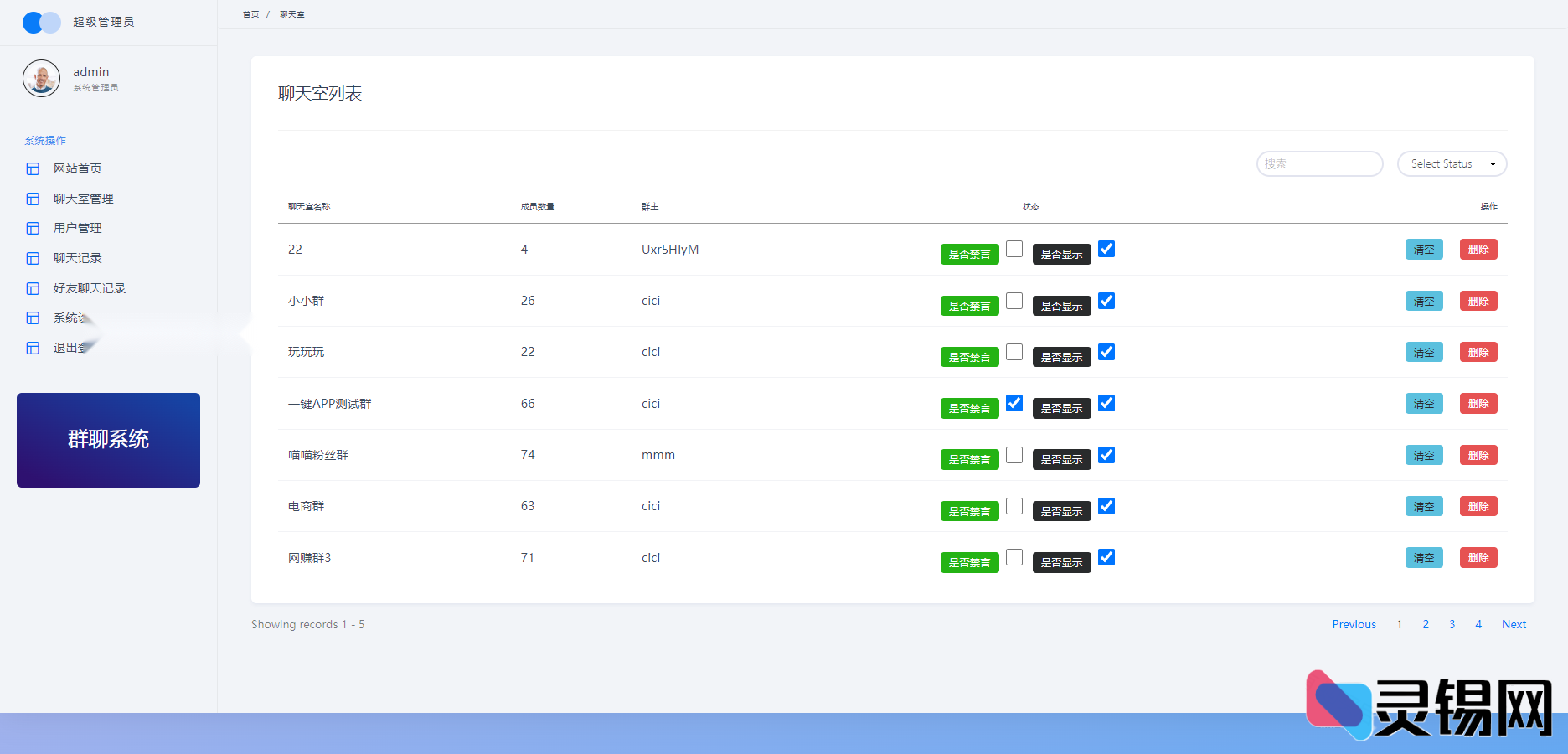Click the blue logo at top left
Viewport: 1568px width, 754px height.
(41, 23)
